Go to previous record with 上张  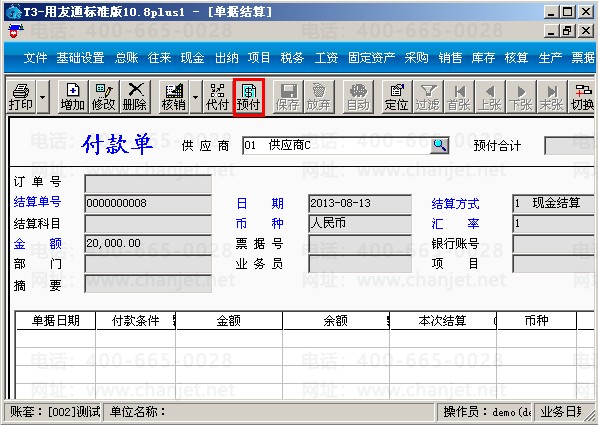click(x=490, y=97)
